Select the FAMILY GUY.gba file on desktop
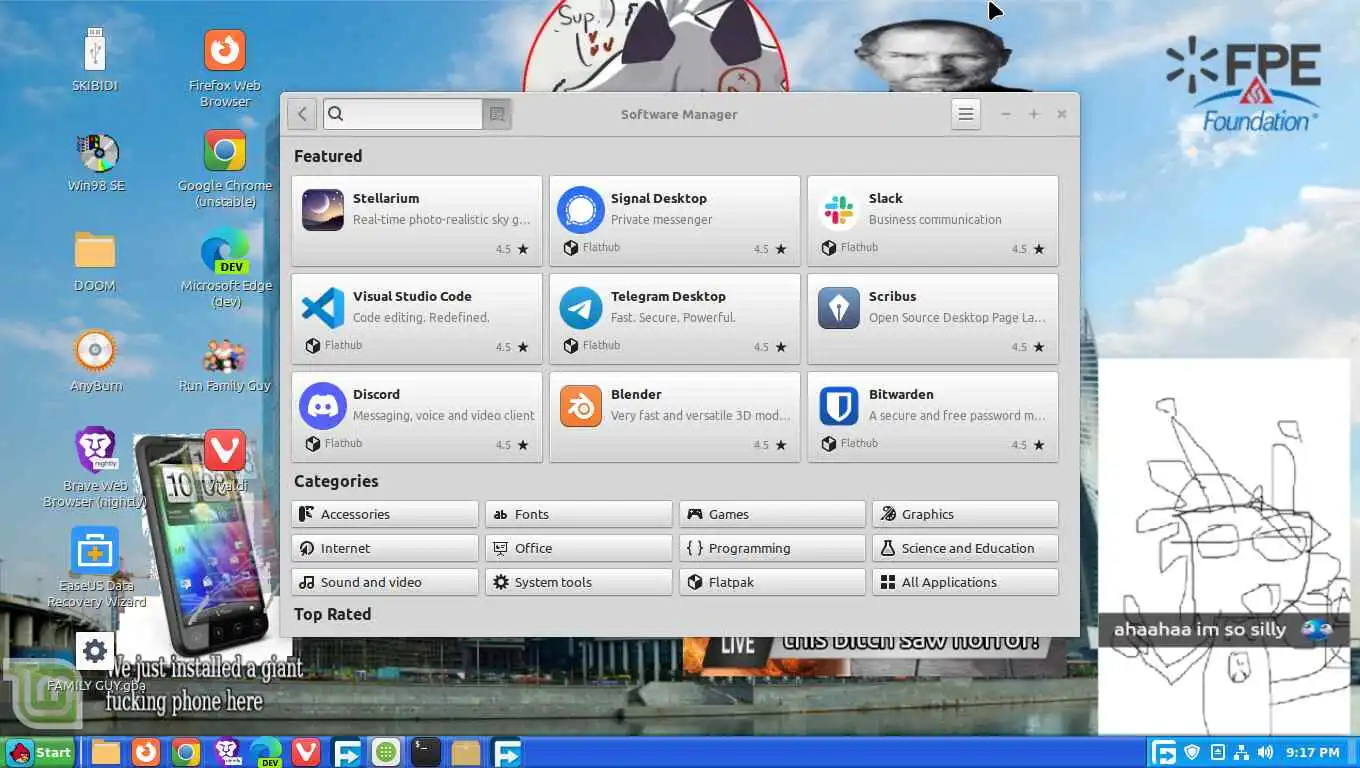The height and width of the screenshot is (768, 1360). 95,662
